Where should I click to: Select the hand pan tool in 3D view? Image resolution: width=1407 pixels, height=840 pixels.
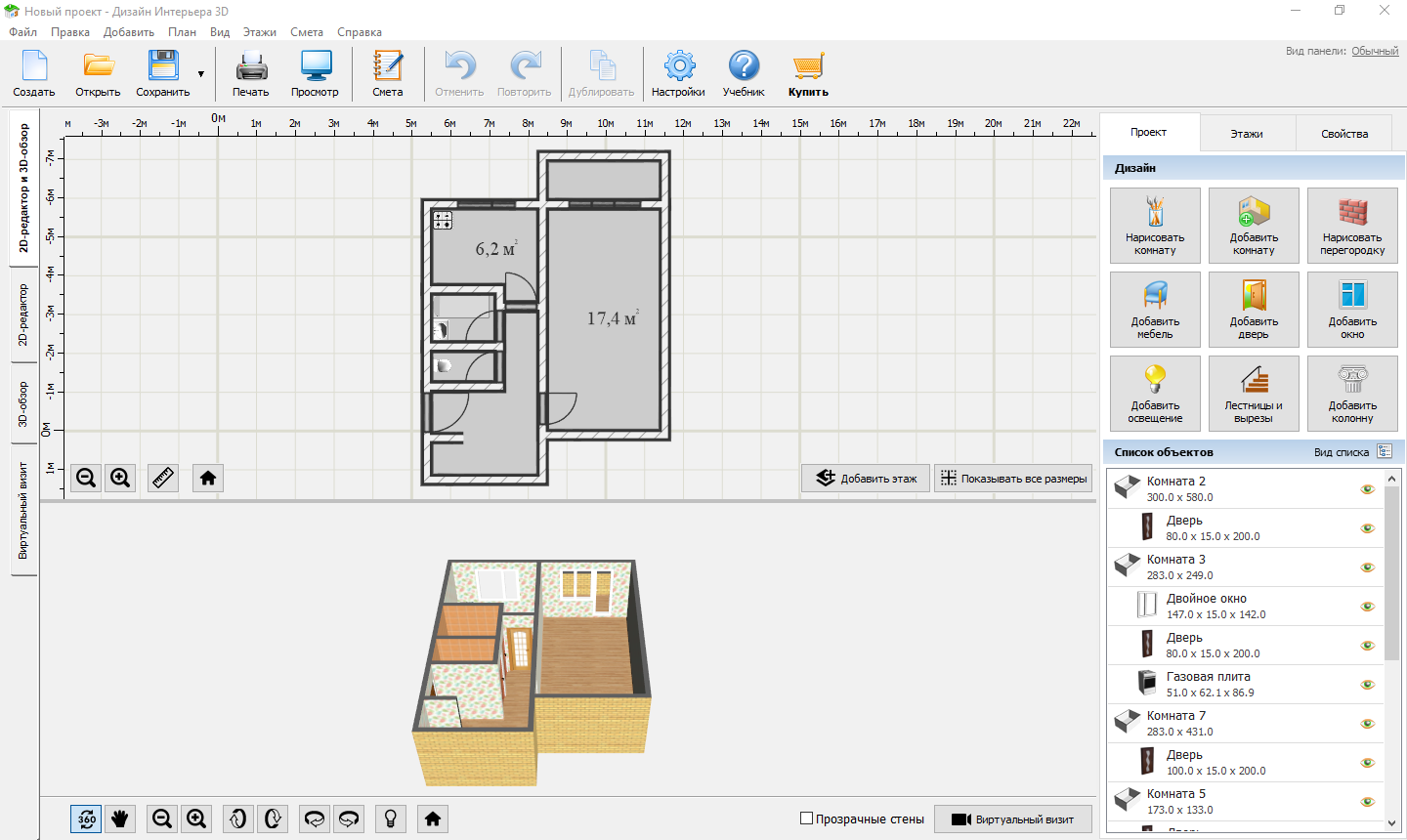coord(120,819)
